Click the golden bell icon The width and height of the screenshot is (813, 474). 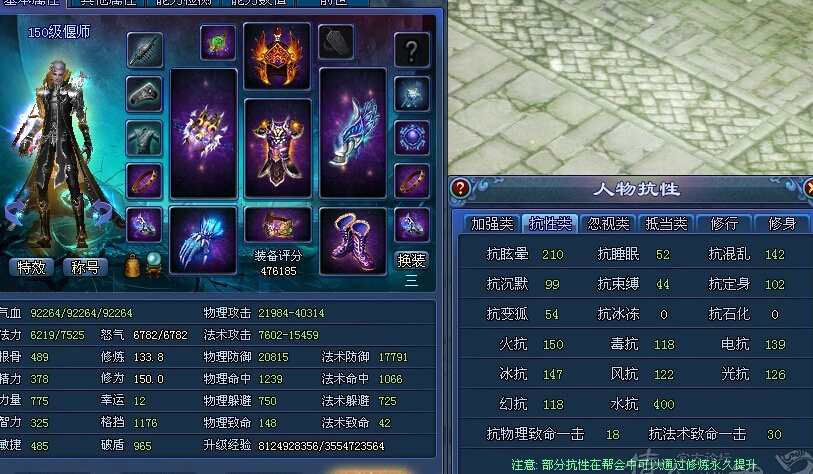[133, 266]
